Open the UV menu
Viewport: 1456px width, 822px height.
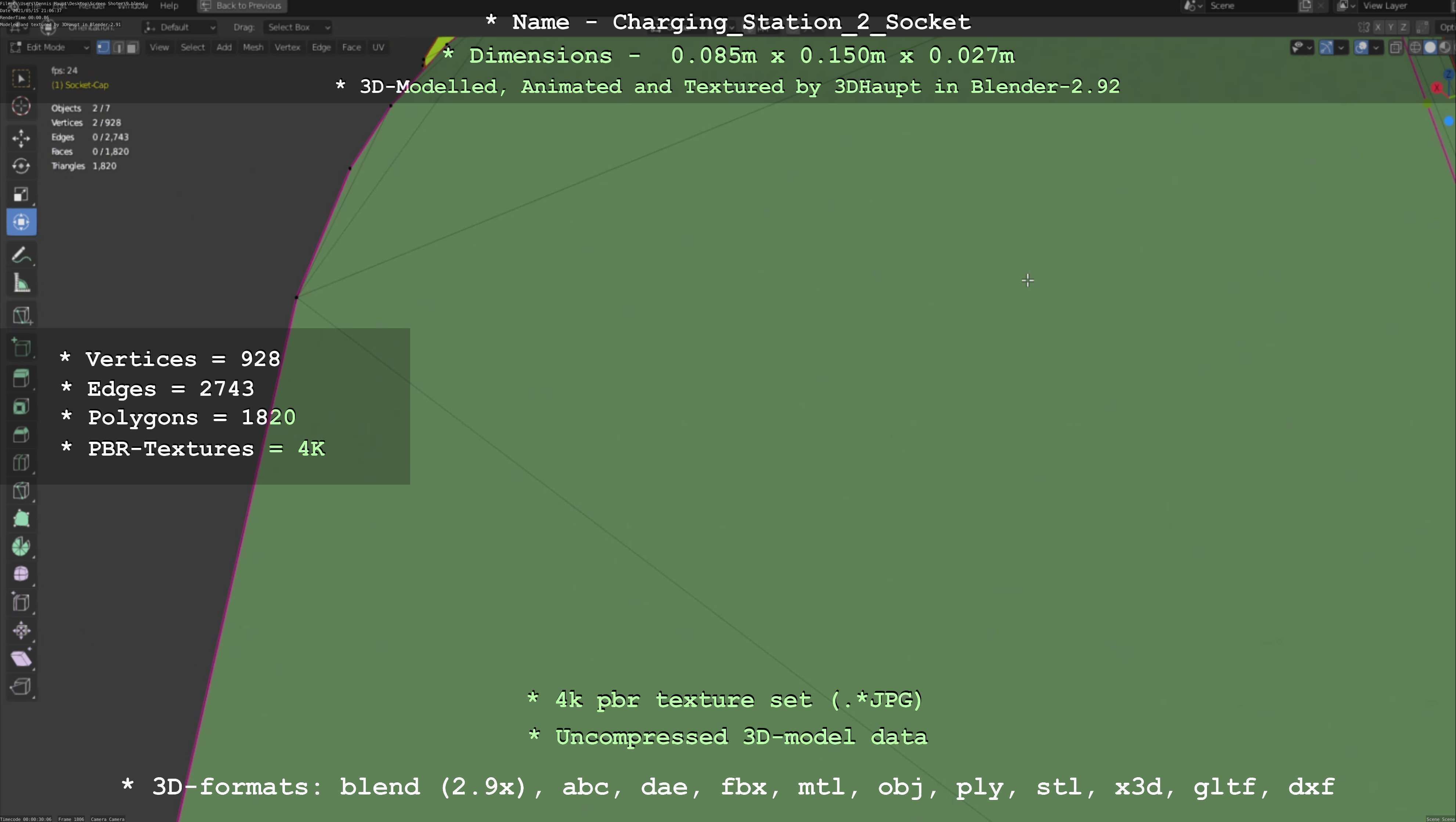coord(378,47)
